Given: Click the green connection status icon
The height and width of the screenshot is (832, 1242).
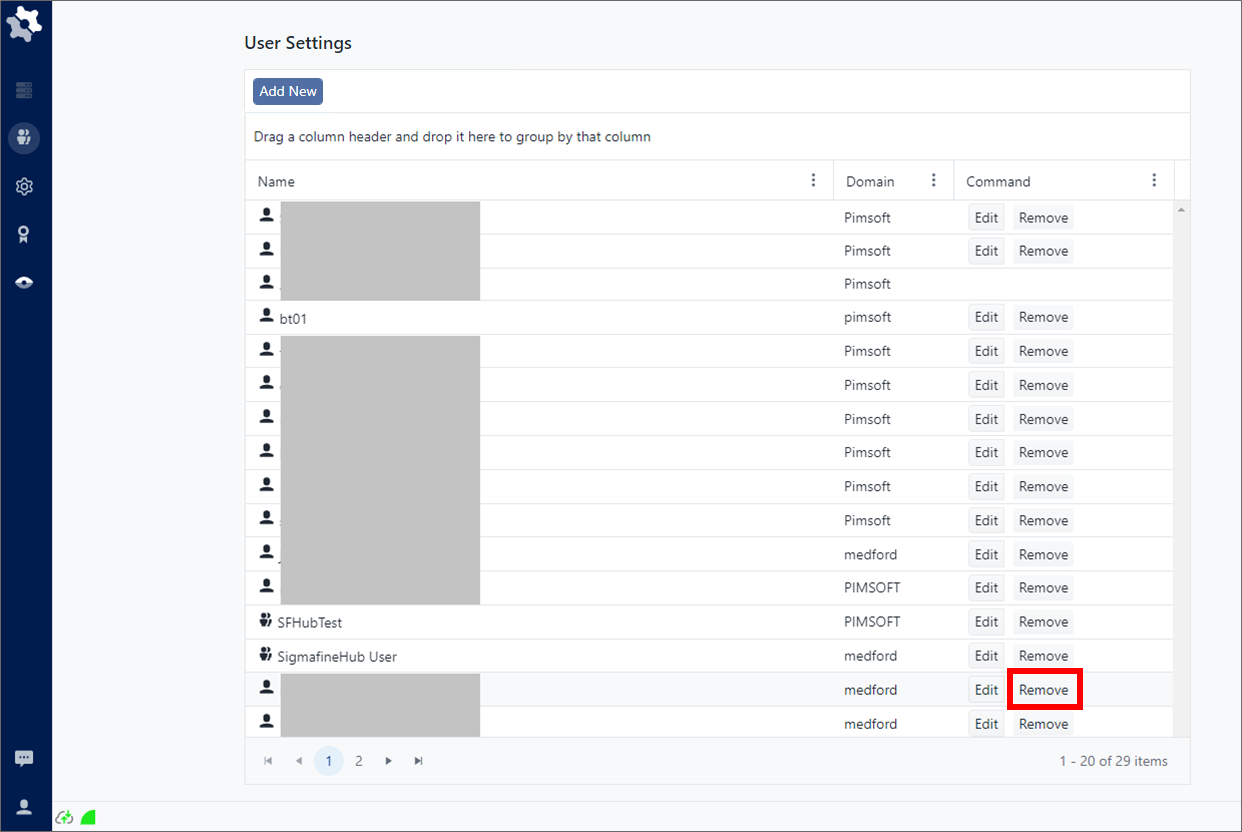Looking at the screenshot, I should click(88, 818).
